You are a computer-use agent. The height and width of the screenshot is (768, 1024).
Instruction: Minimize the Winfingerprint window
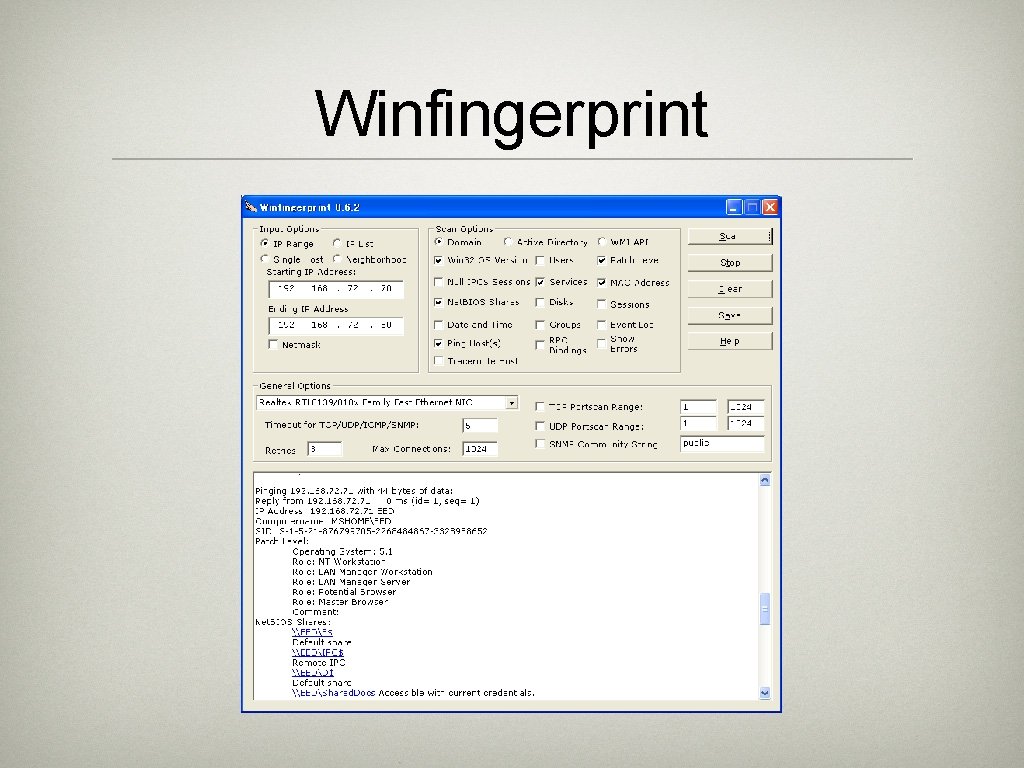(734, 207)
